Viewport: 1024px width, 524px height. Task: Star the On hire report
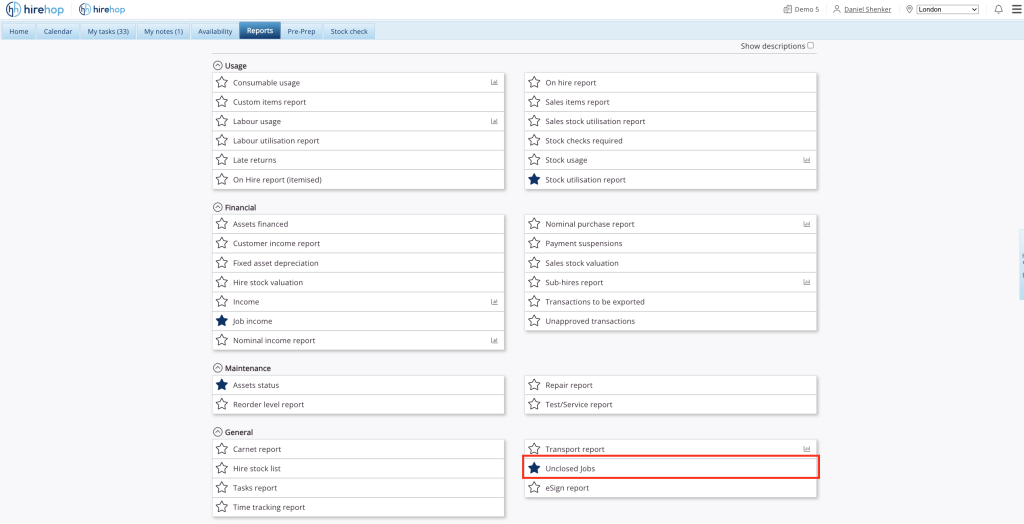(x=534, y=82)
